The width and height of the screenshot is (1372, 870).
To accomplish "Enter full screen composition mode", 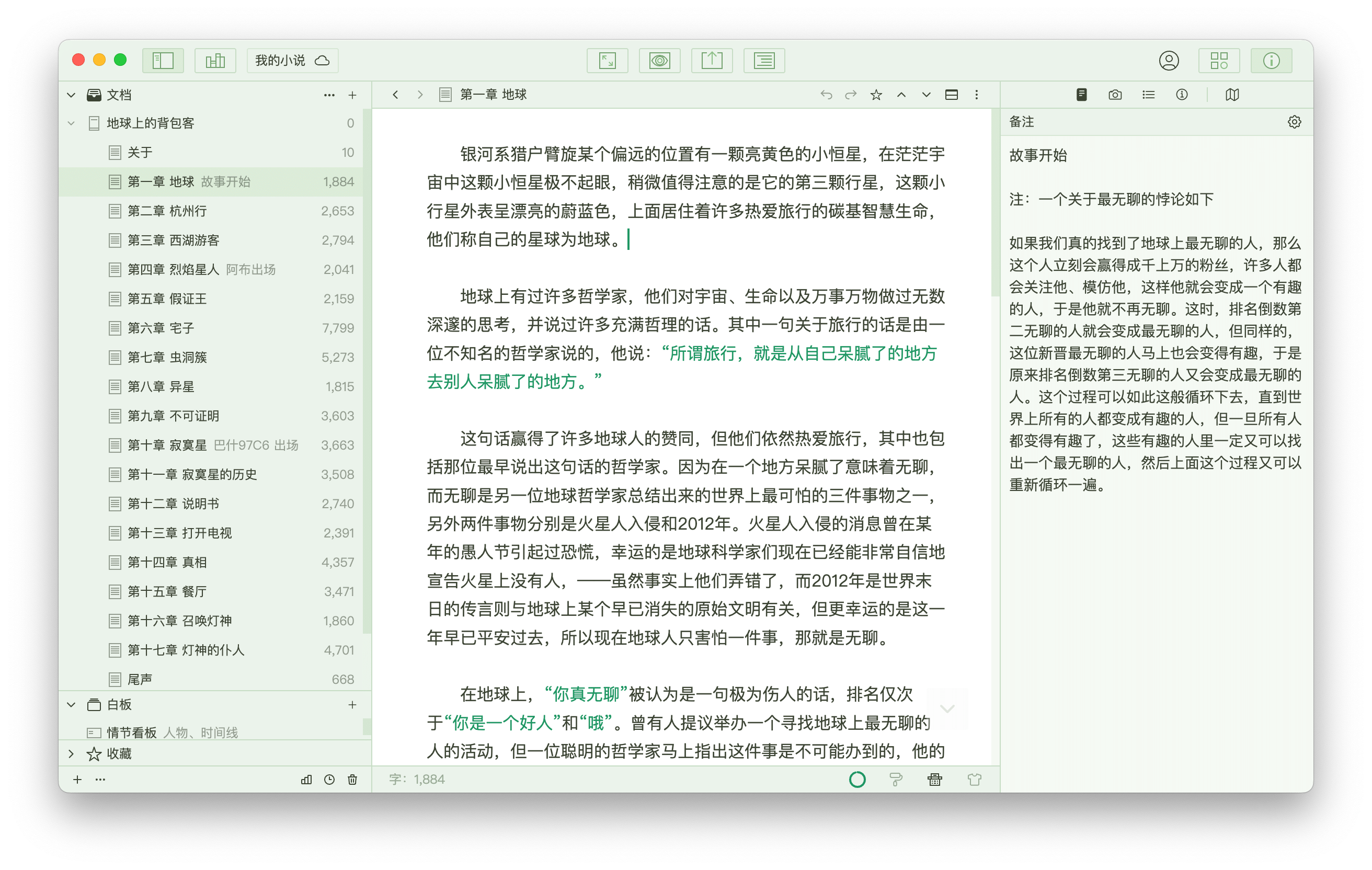I will [608, 61].
